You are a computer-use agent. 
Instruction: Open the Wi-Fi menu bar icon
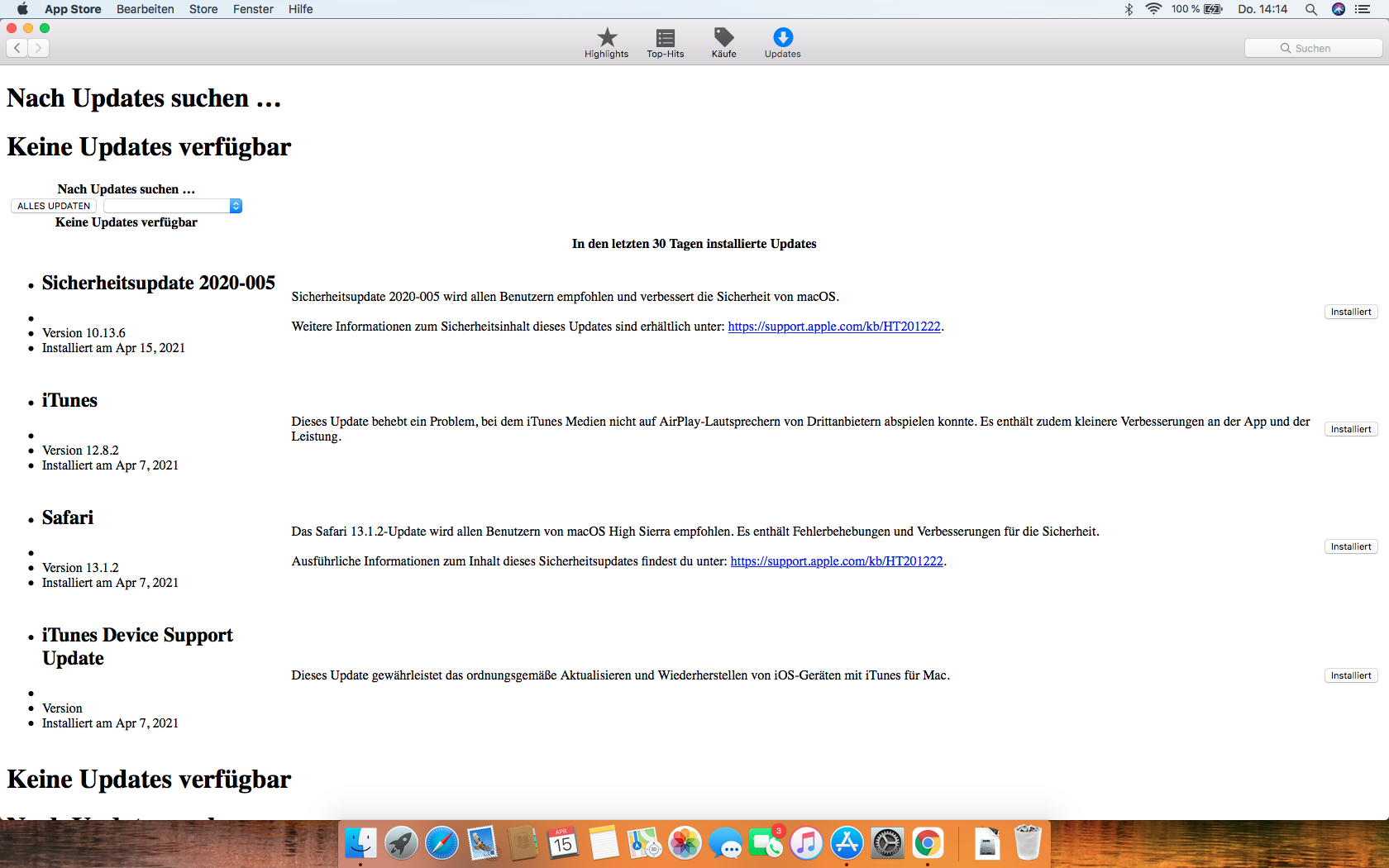tap(1153, 9)
